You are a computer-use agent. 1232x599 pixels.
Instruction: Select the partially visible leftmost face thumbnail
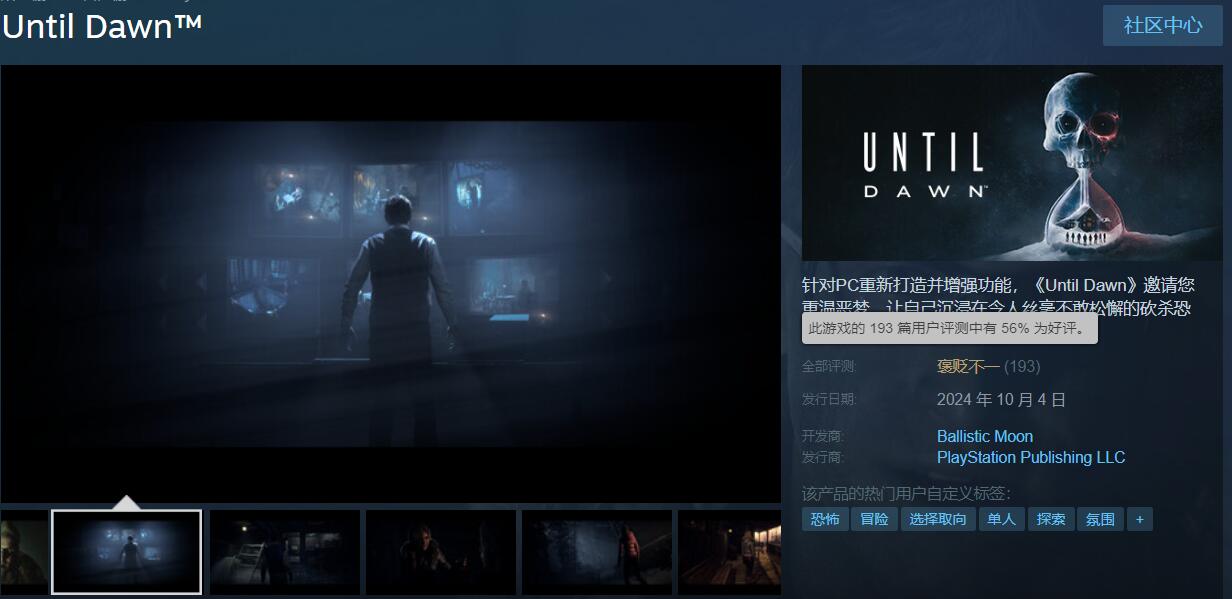pyautogui.click(x=23, y=552)
